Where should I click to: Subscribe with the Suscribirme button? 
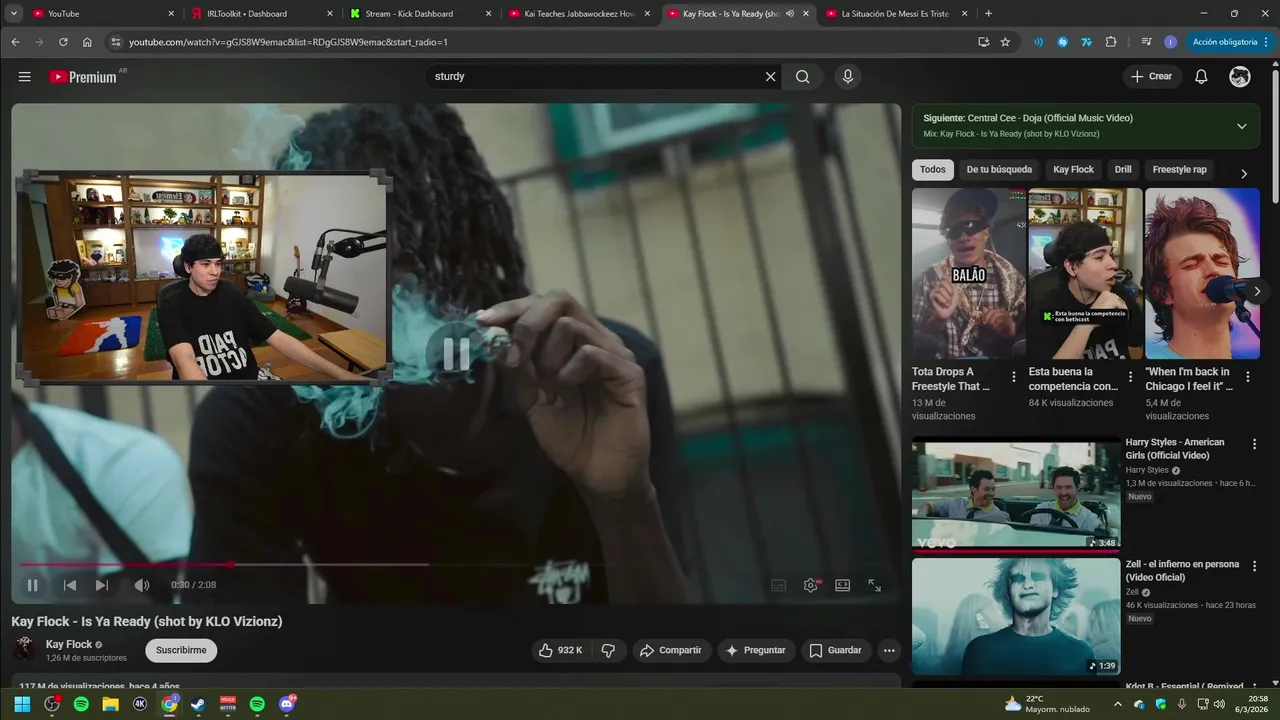(x=181, y=650)
